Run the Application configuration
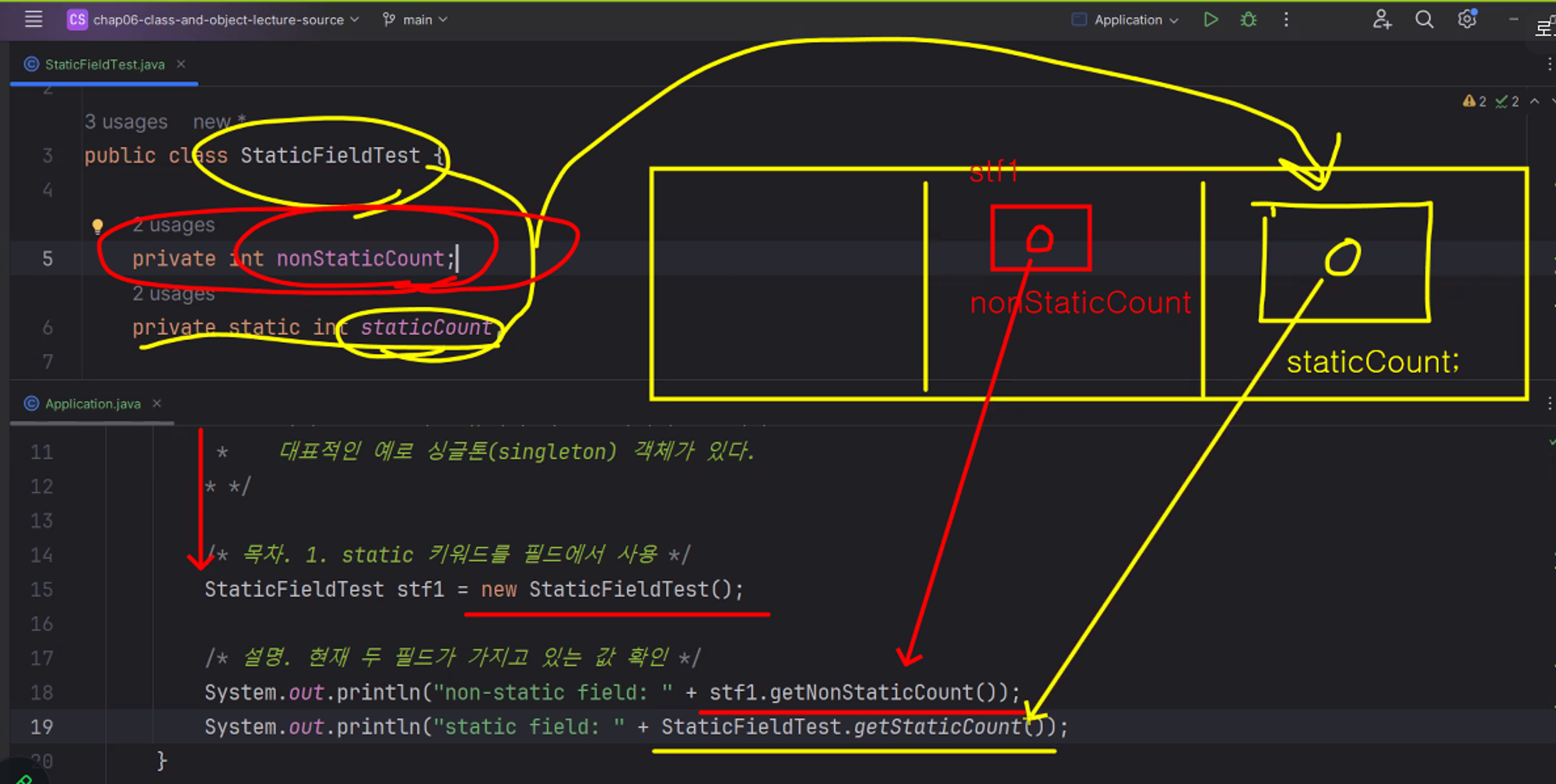1556x784 pixels. coord(1211,19)
